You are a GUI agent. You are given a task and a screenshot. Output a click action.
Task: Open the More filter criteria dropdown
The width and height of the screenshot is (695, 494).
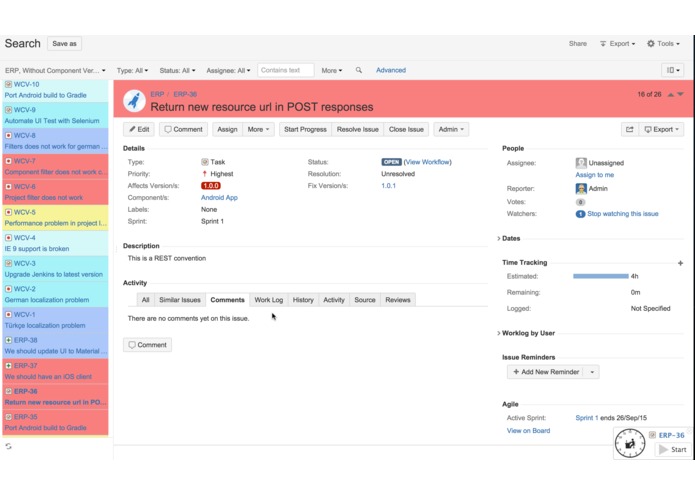[x=332, y=70]
